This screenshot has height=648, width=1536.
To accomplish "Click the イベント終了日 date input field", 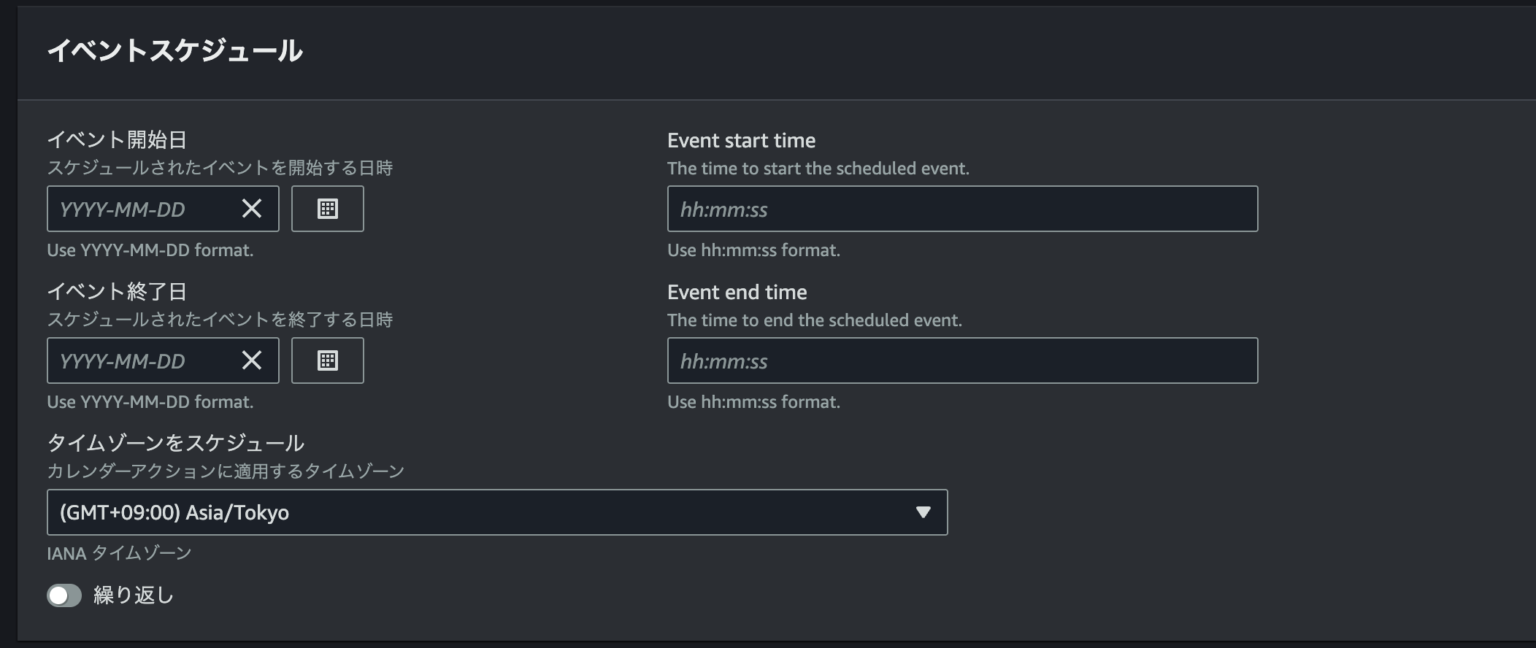I will [x=140, y=360].
